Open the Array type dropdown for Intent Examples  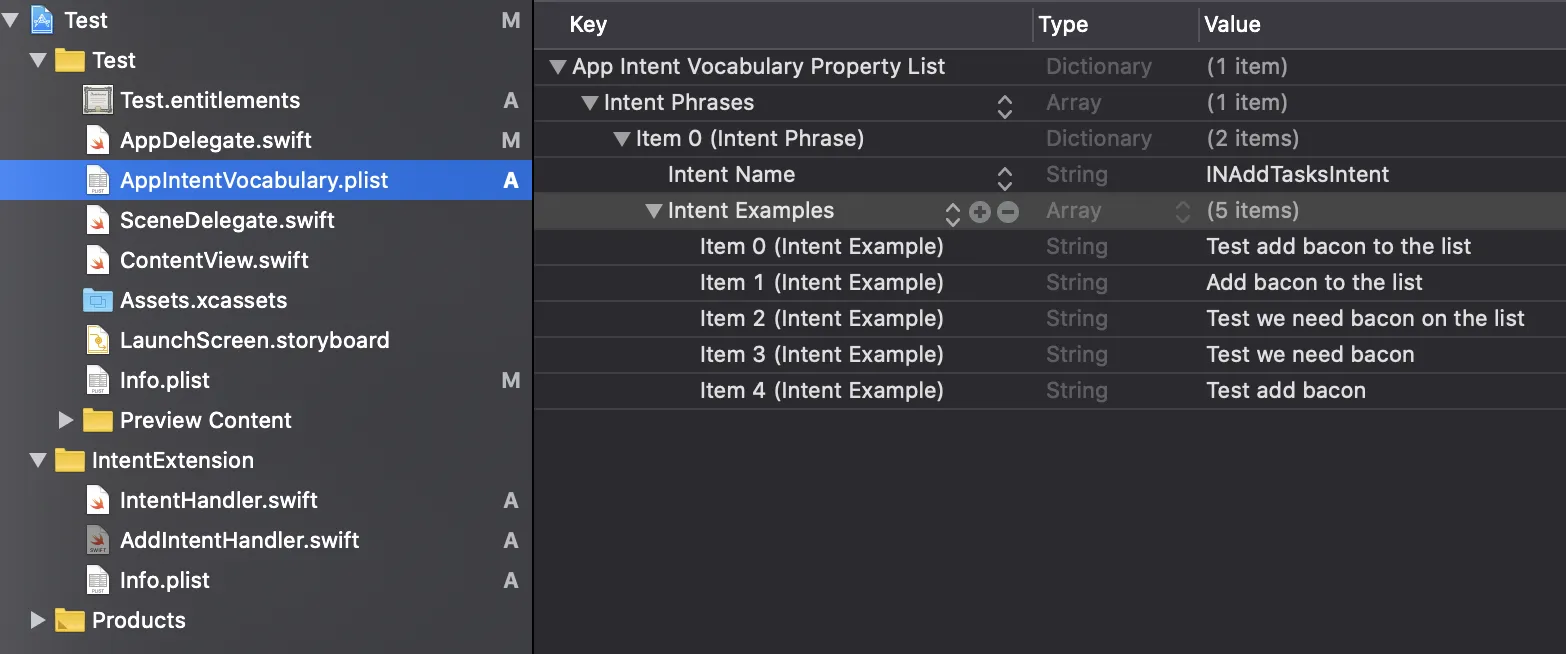1183,211
